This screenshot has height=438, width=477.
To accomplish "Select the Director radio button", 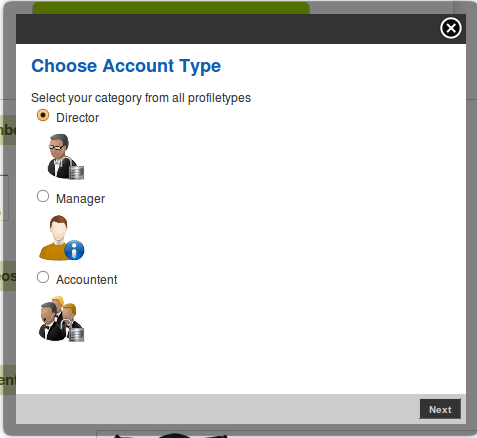I will click(x=43, y=115).
